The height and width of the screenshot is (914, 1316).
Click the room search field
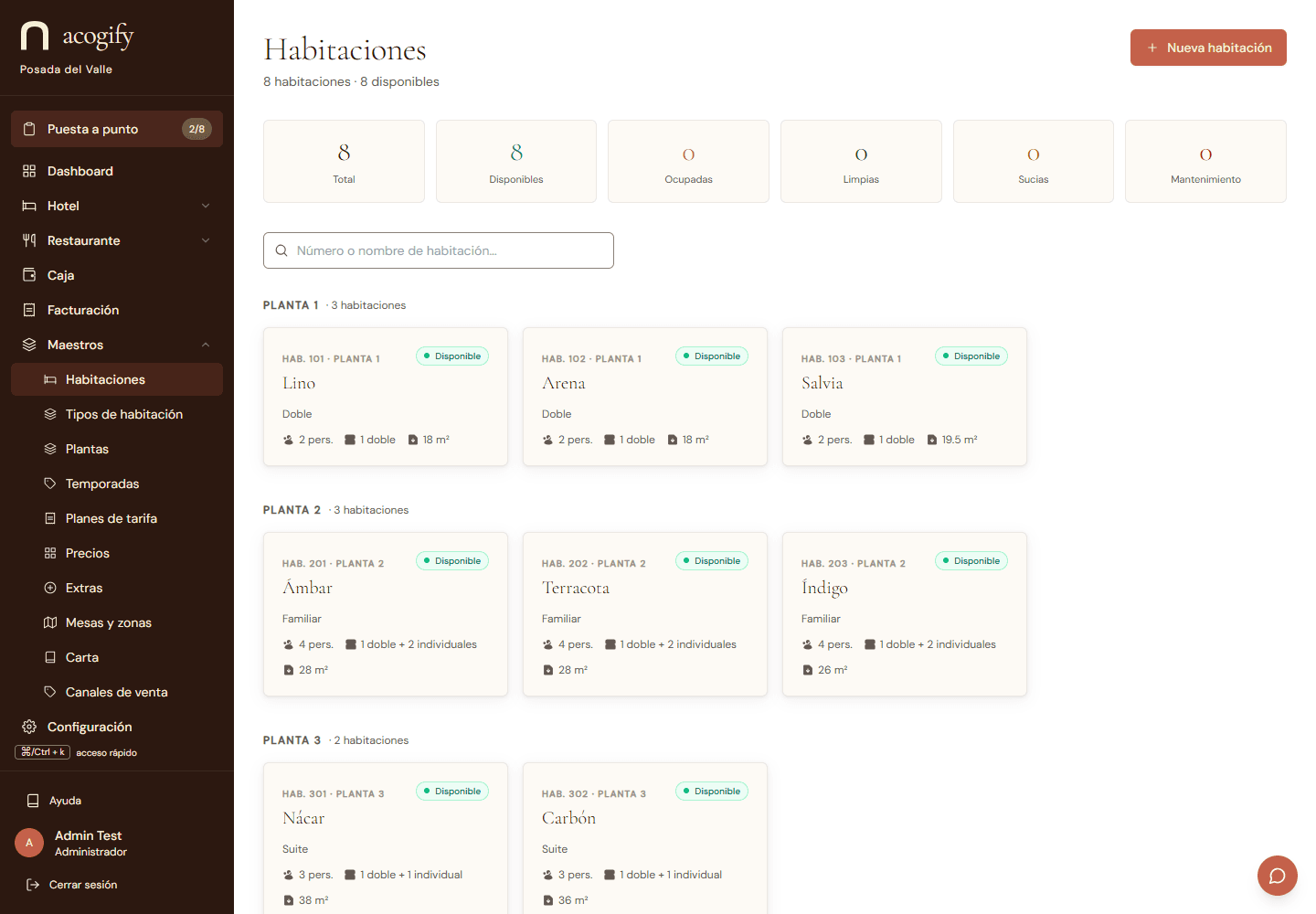pyautogui.click(x=439, y=250)
